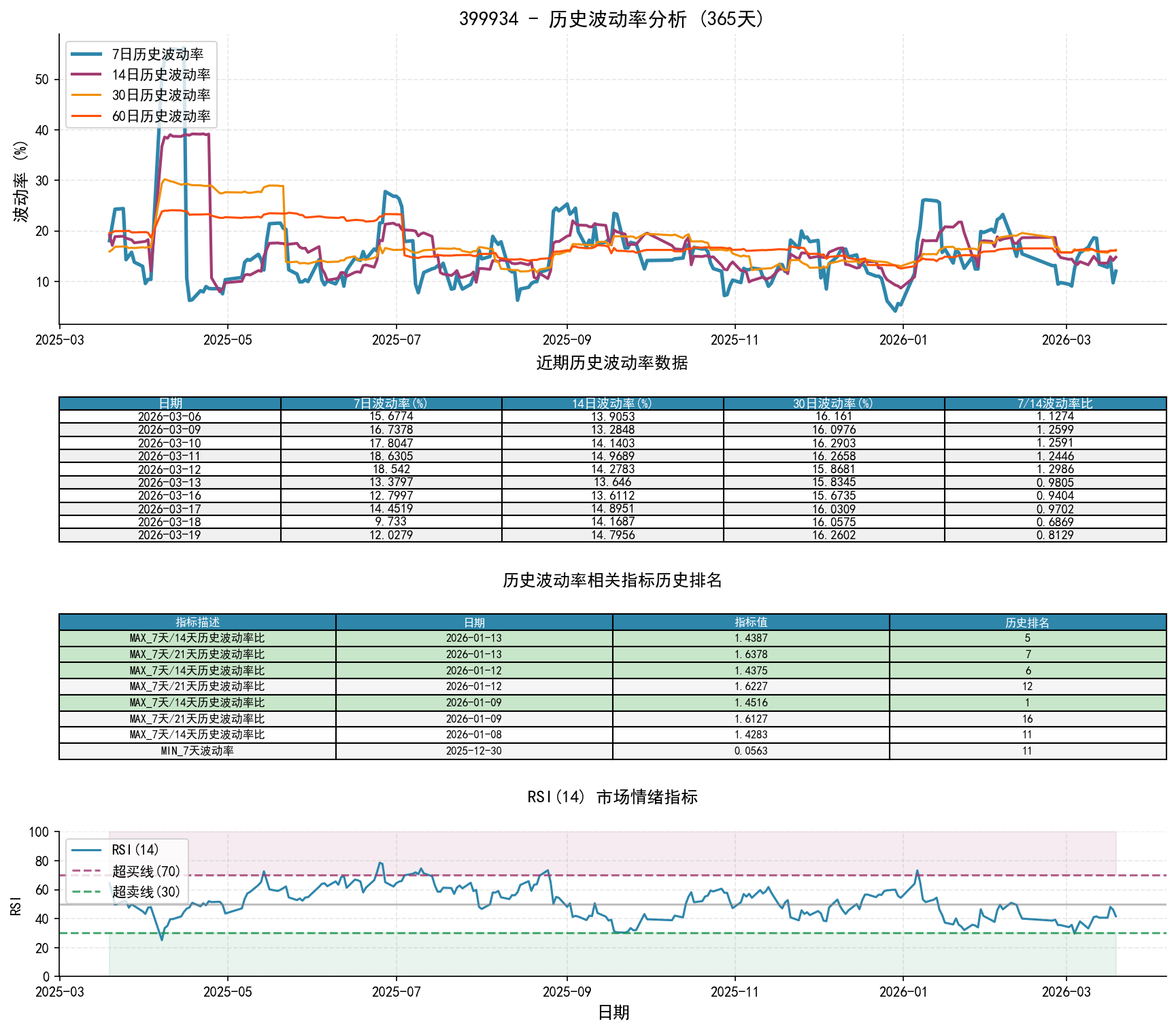Click the 9.733 volatility value cell
The width and height of the screenshot is (1176, 1030).
coord(390,521)
